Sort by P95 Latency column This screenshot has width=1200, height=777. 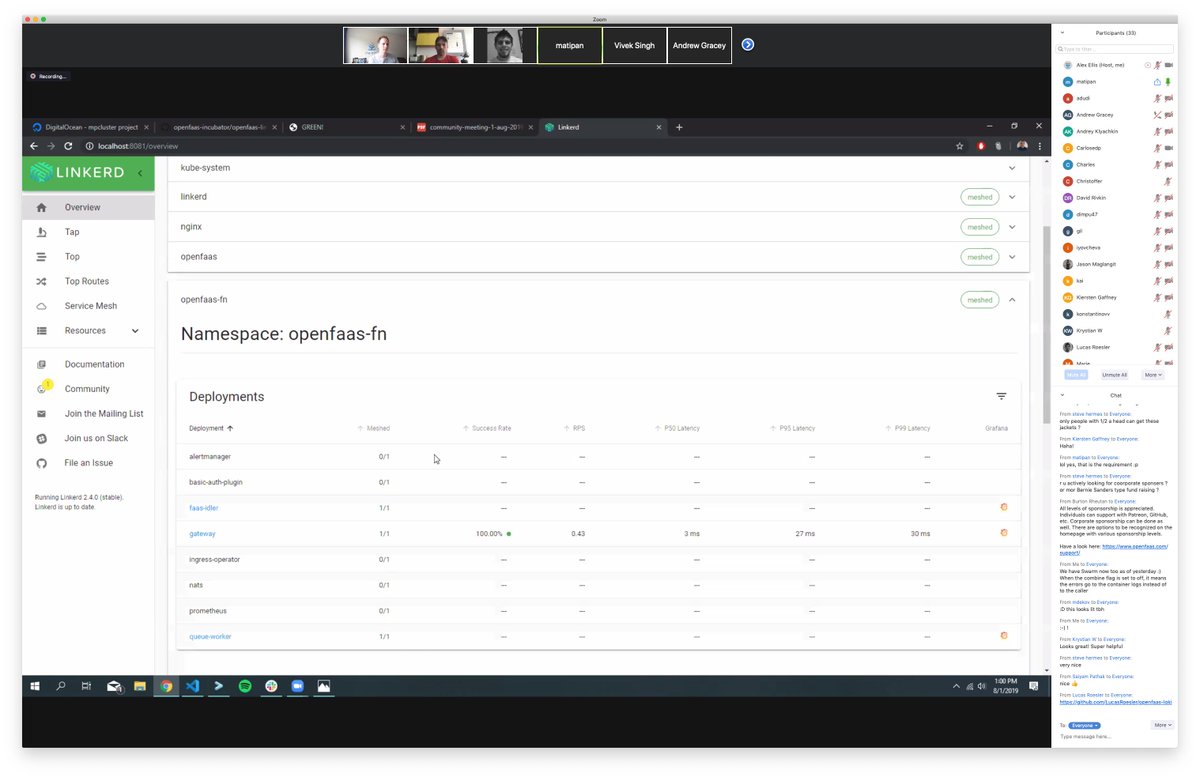[792, 428]
